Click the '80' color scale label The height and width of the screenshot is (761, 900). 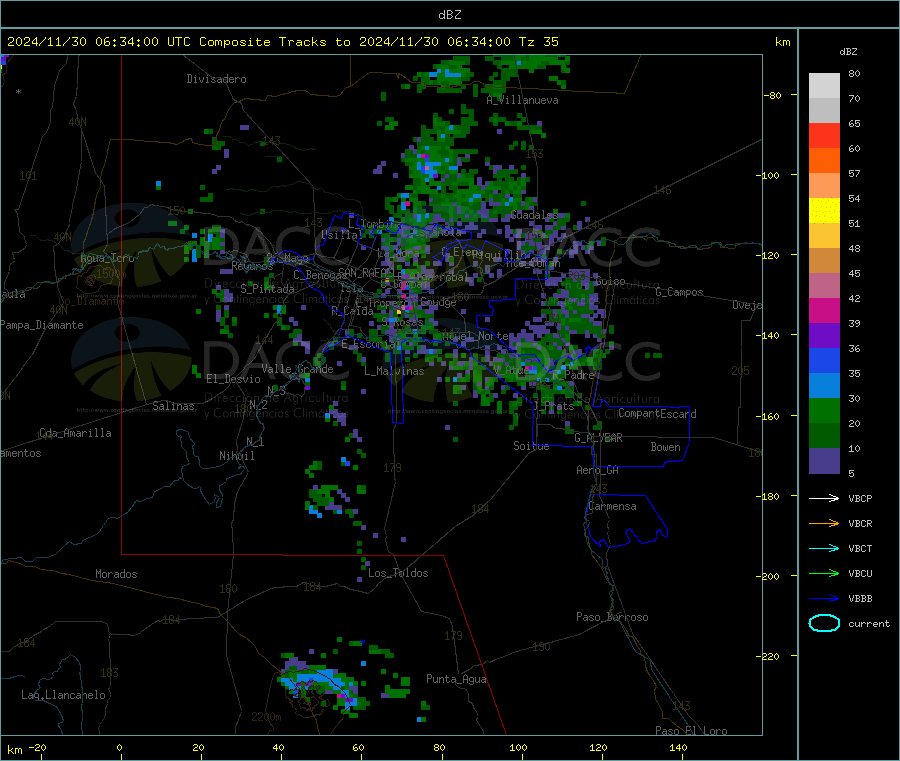pos(854,73)
